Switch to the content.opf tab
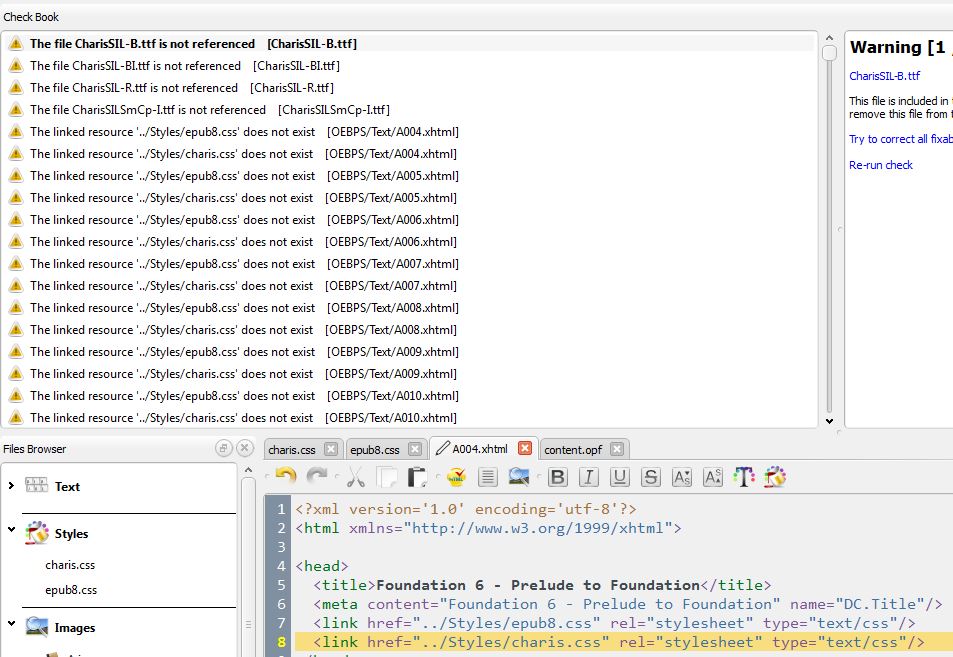This screenshot has height=657, width=953. pos(573,450)
